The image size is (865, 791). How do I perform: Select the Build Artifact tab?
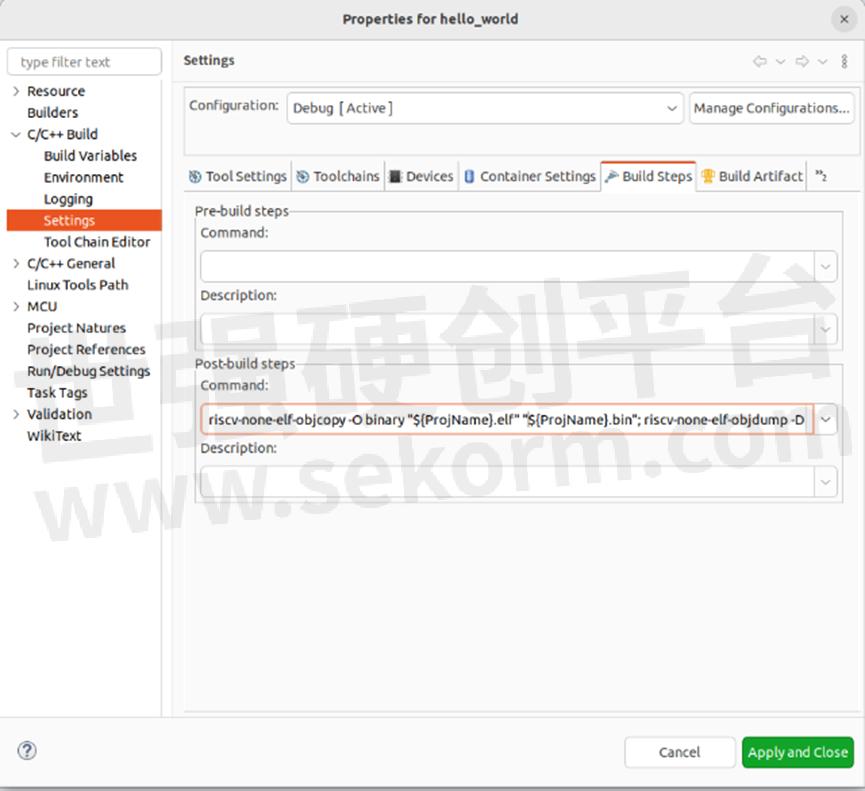(x=752, y=176)
